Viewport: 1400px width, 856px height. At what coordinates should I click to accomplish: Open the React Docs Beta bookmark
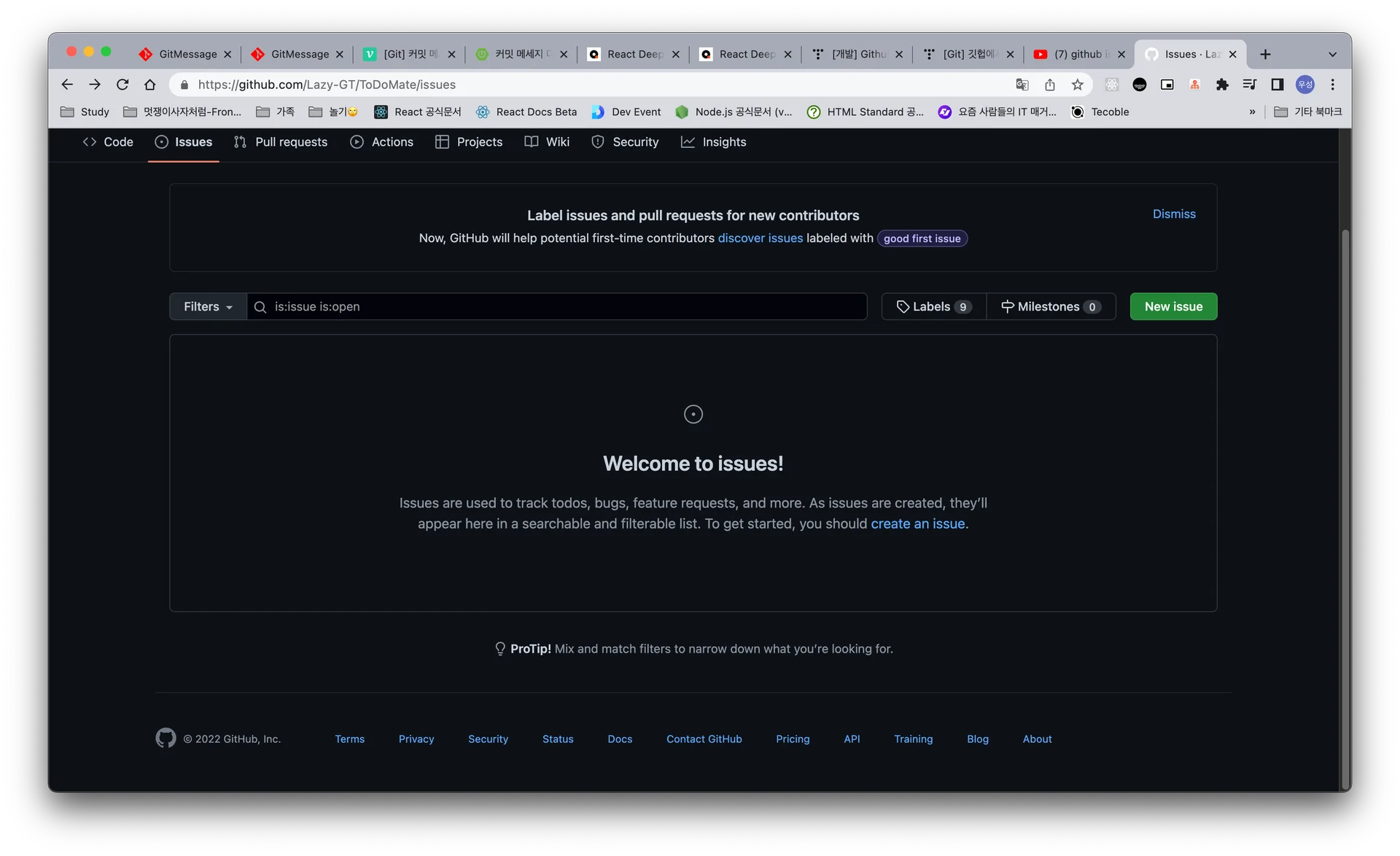coord(526,112)
